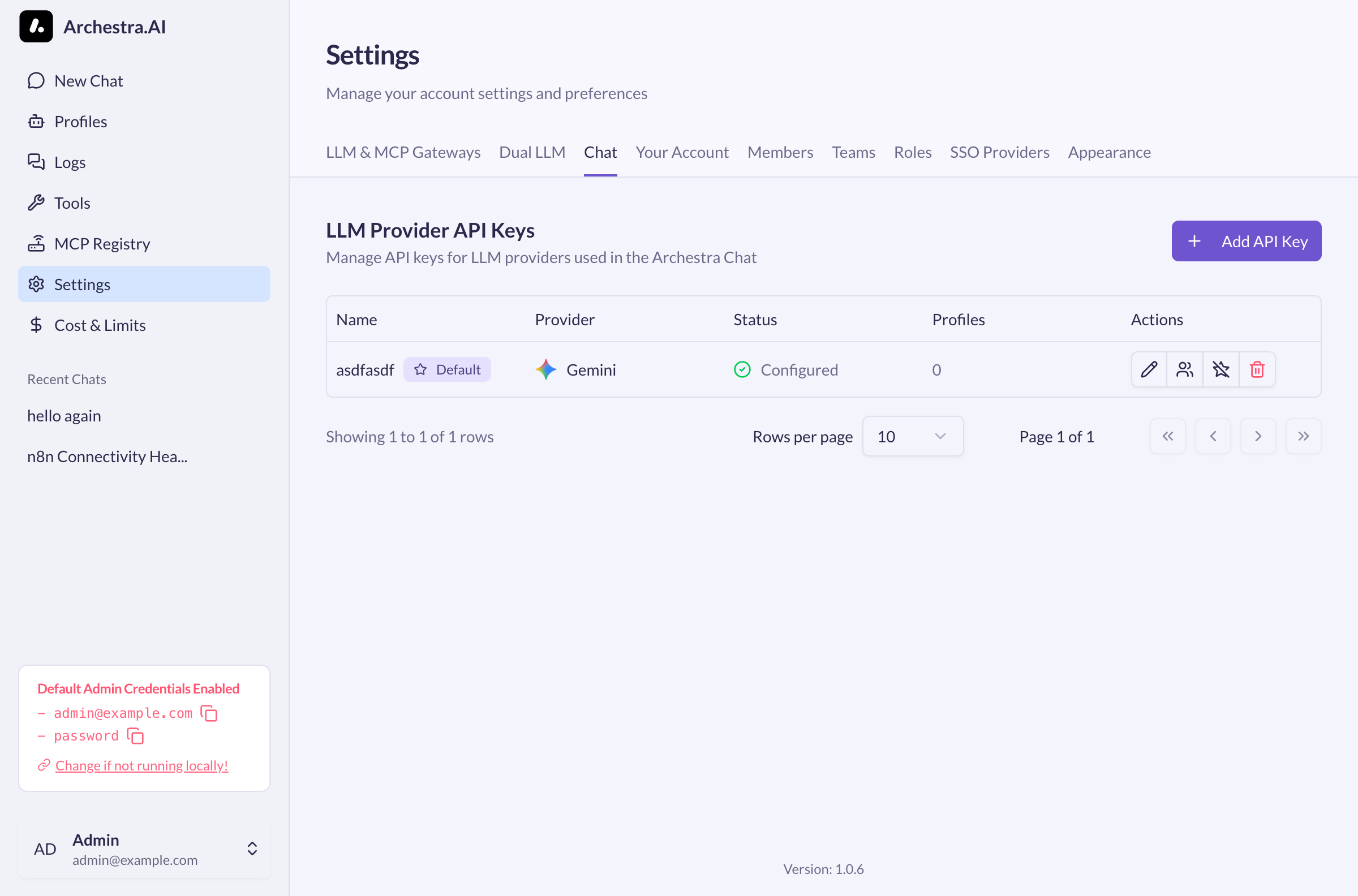Screen dimensions: 1358x896
Task: Switch to the Appearance tab
Action: [1109, 152]
